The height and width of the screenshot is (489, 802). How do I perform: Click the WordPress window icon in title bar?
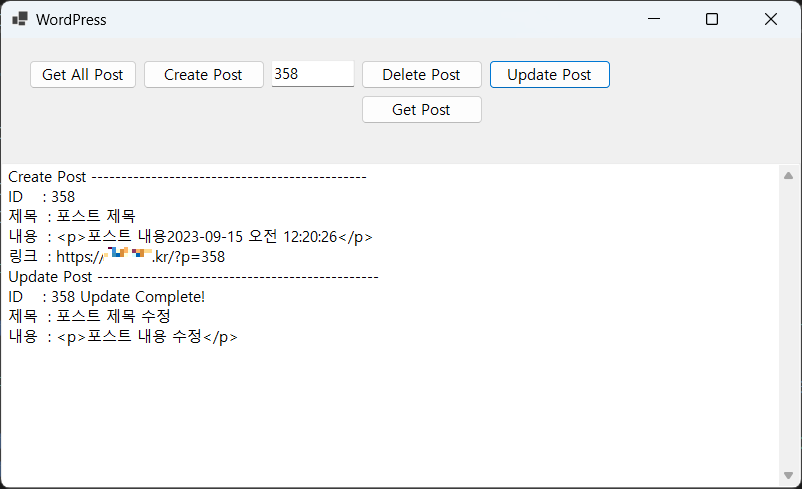point(20,19)
